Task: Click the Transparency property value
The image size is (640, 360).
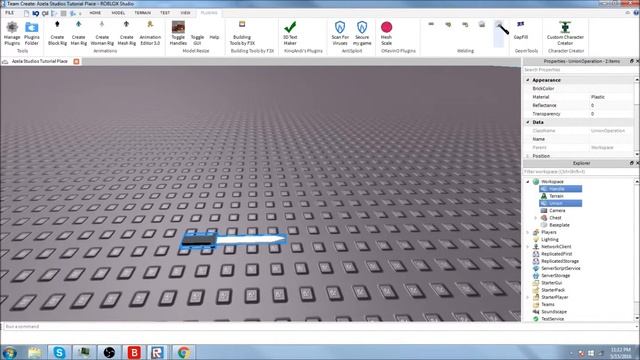Action: [611, 114]
